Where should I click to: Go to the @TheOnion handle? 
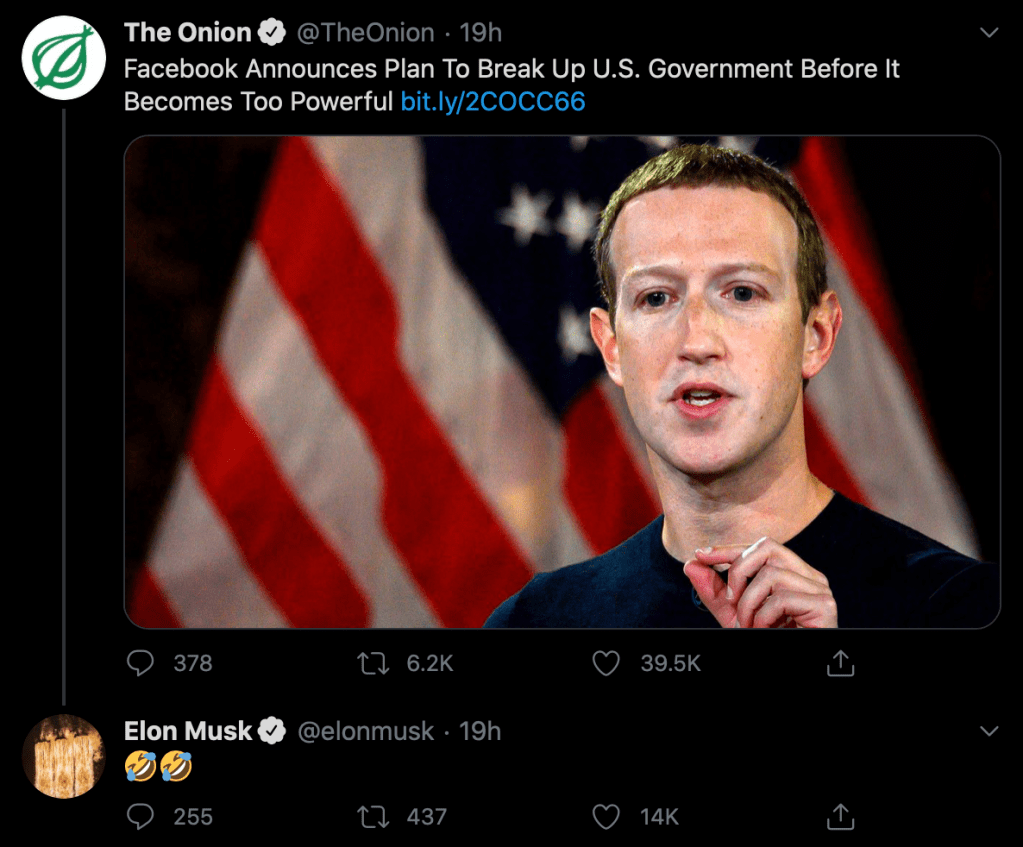coord(365,33)
